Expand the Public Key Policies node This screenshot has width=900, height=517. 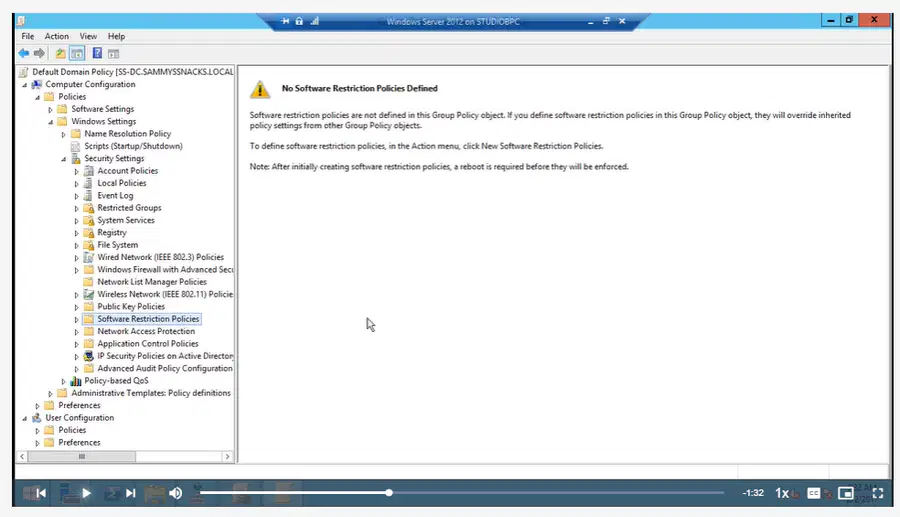[x=76, y=308]
